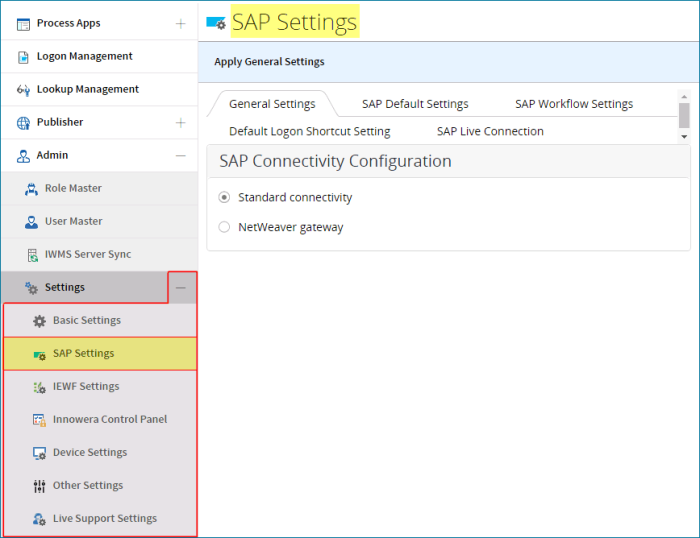Click tab strip scrollbar up arrow
This screenshot has height=538, width=700.
(x=684, y=96)
